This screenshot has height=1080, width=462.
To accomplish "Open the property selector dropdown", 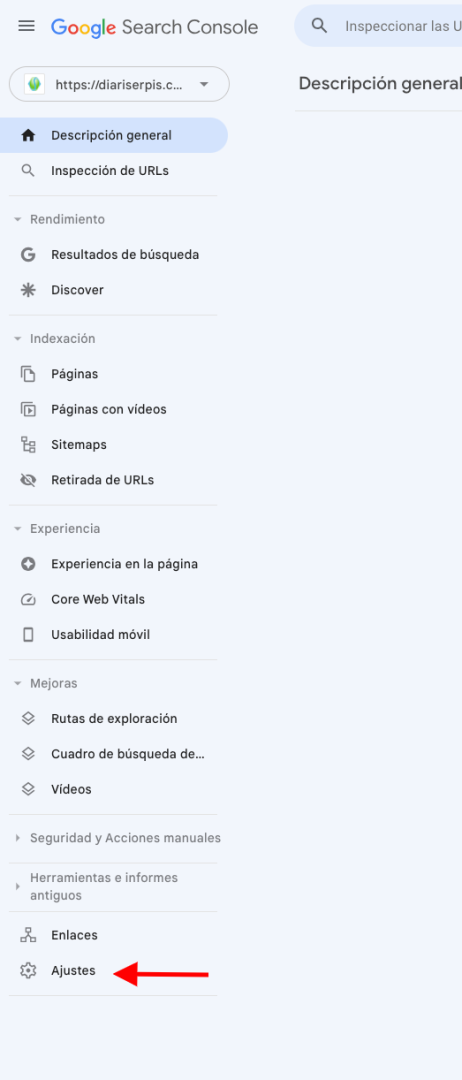I will [119, 84].
